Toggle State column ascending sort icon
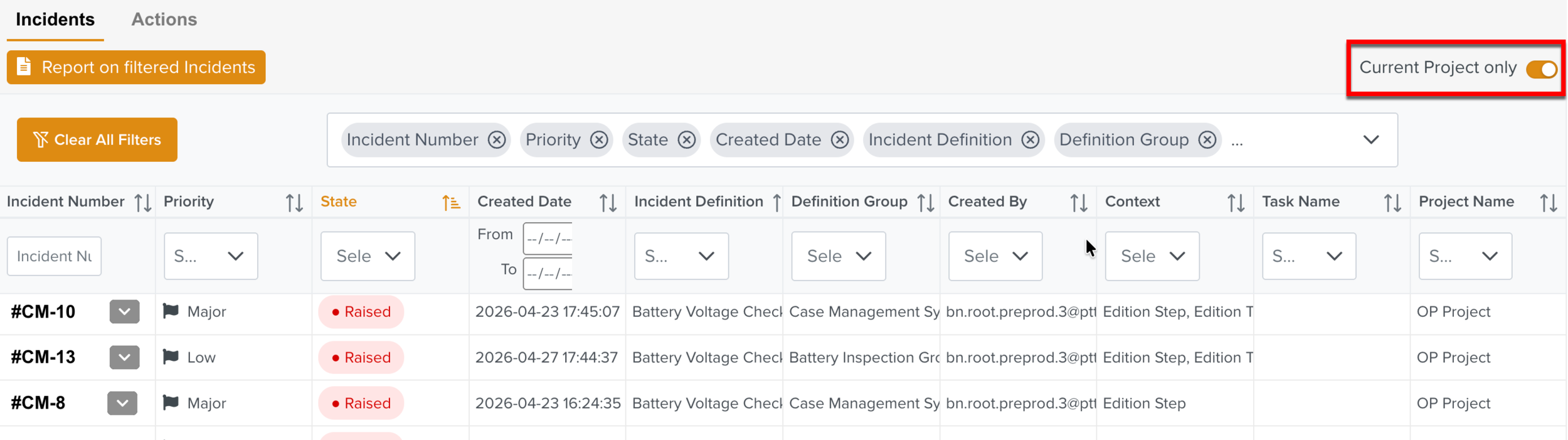The width and height of the screenshot is (1568, 440). [x=451, y=202]
